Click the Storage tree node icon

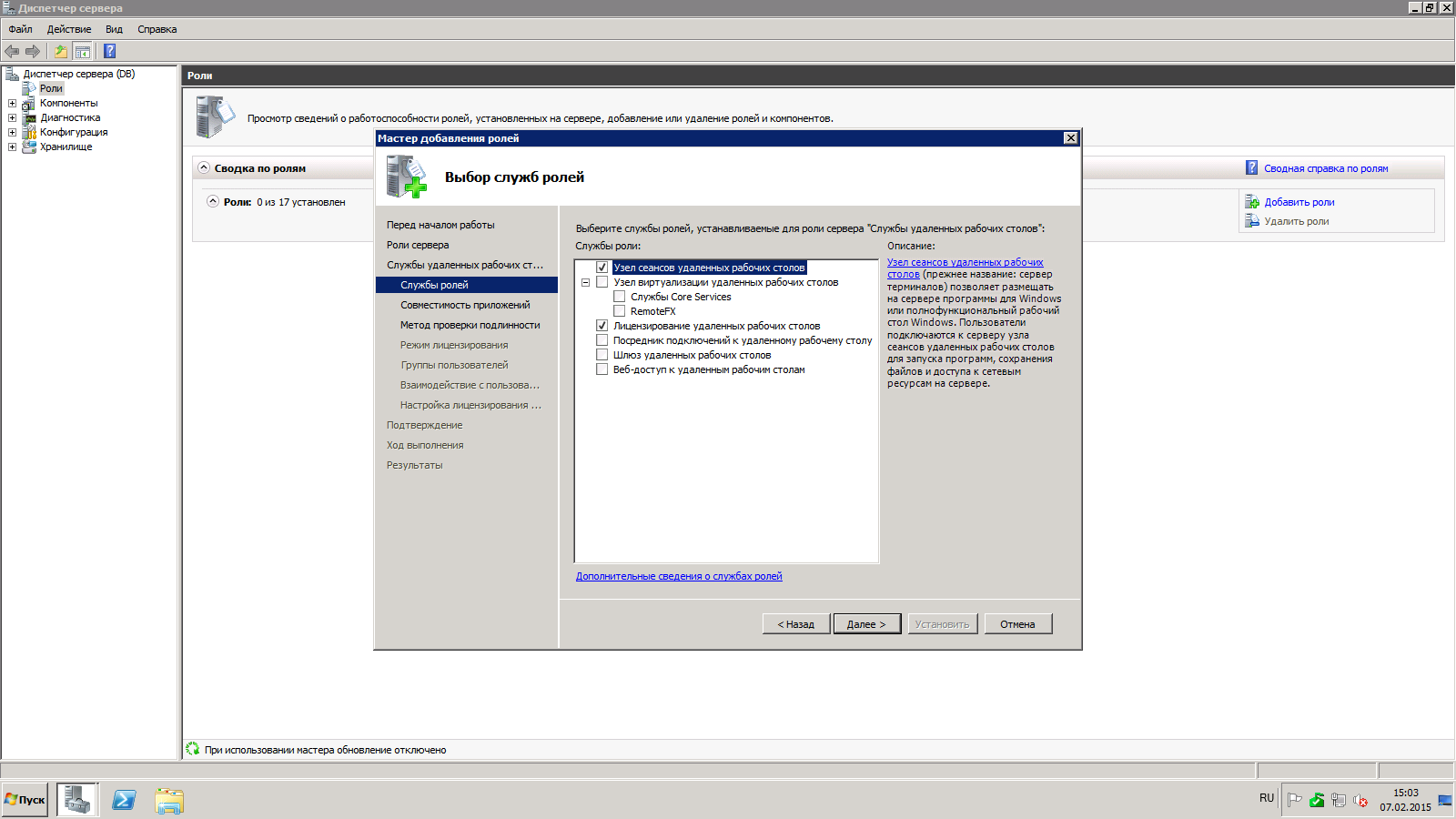click(x=29, y=147)
